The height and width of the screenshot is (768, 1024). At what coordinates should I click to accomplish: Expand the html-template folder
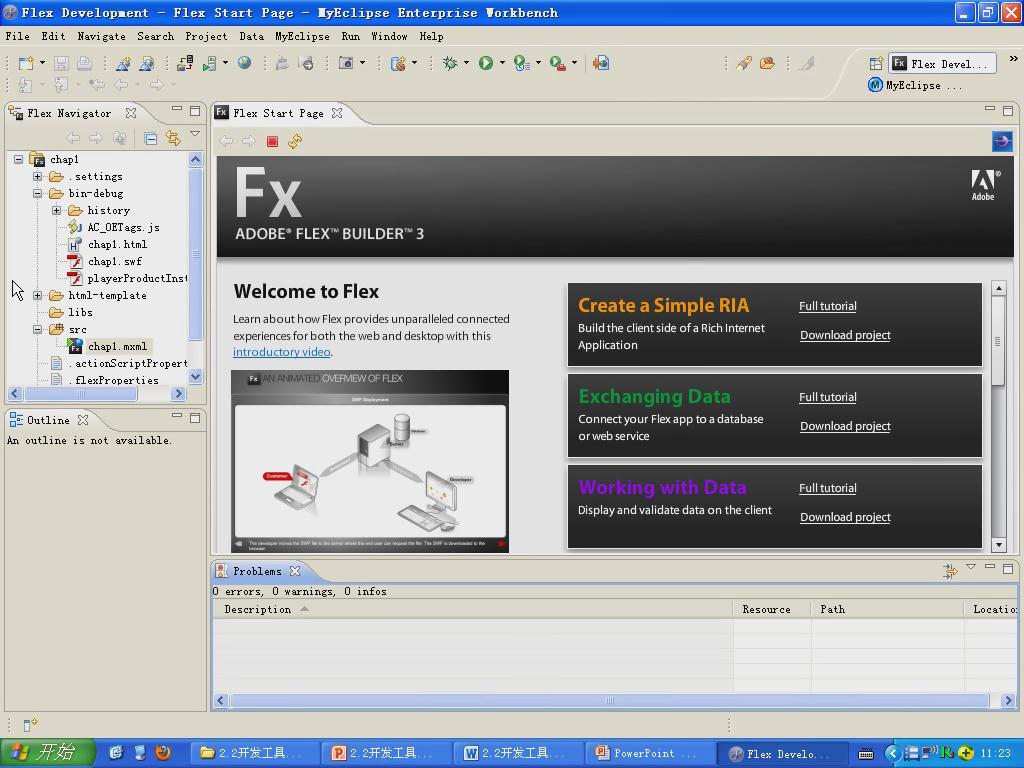[37, 295]
